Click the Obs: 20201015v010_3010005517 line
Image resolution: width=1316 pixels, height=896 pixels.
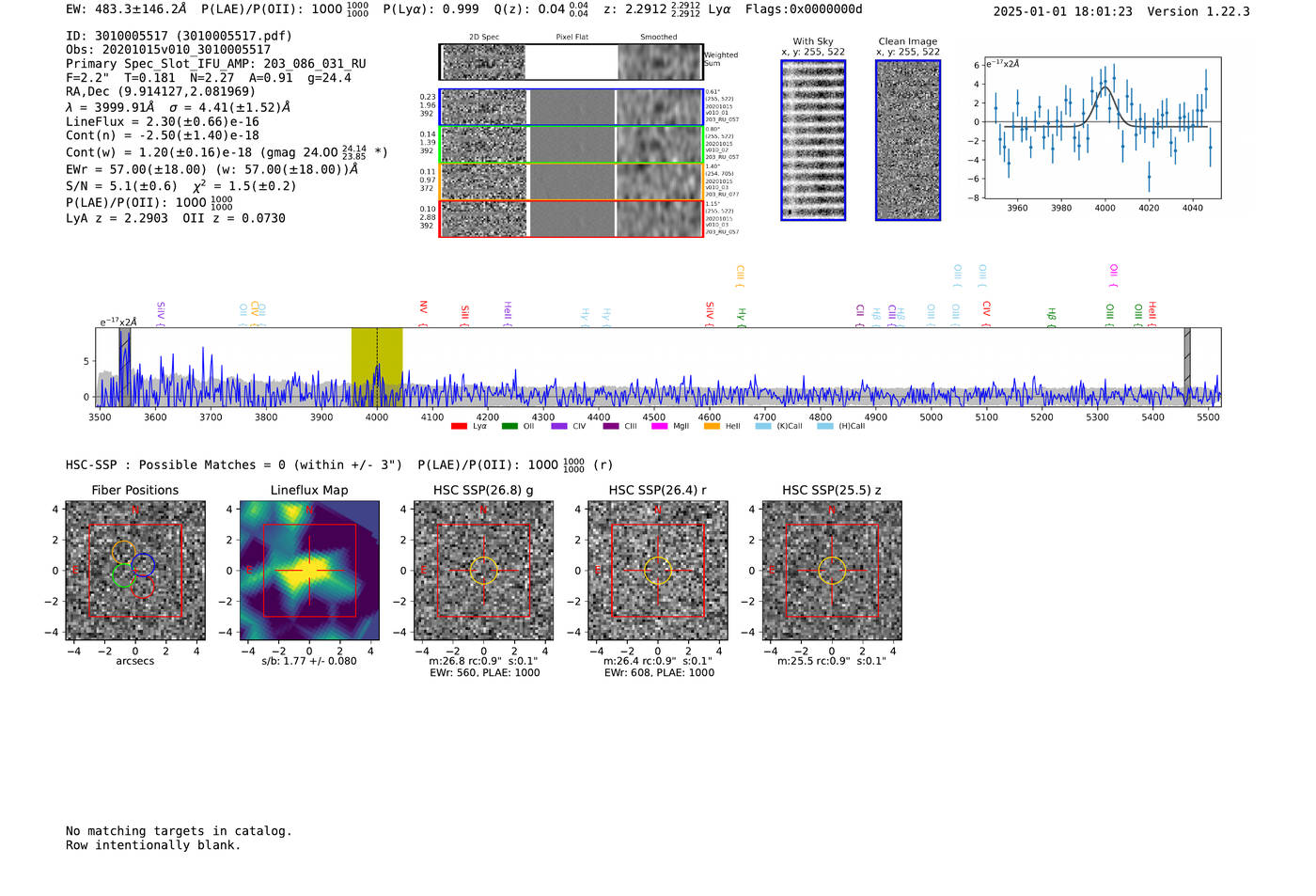pyautogui.click(x=168, y=50)
